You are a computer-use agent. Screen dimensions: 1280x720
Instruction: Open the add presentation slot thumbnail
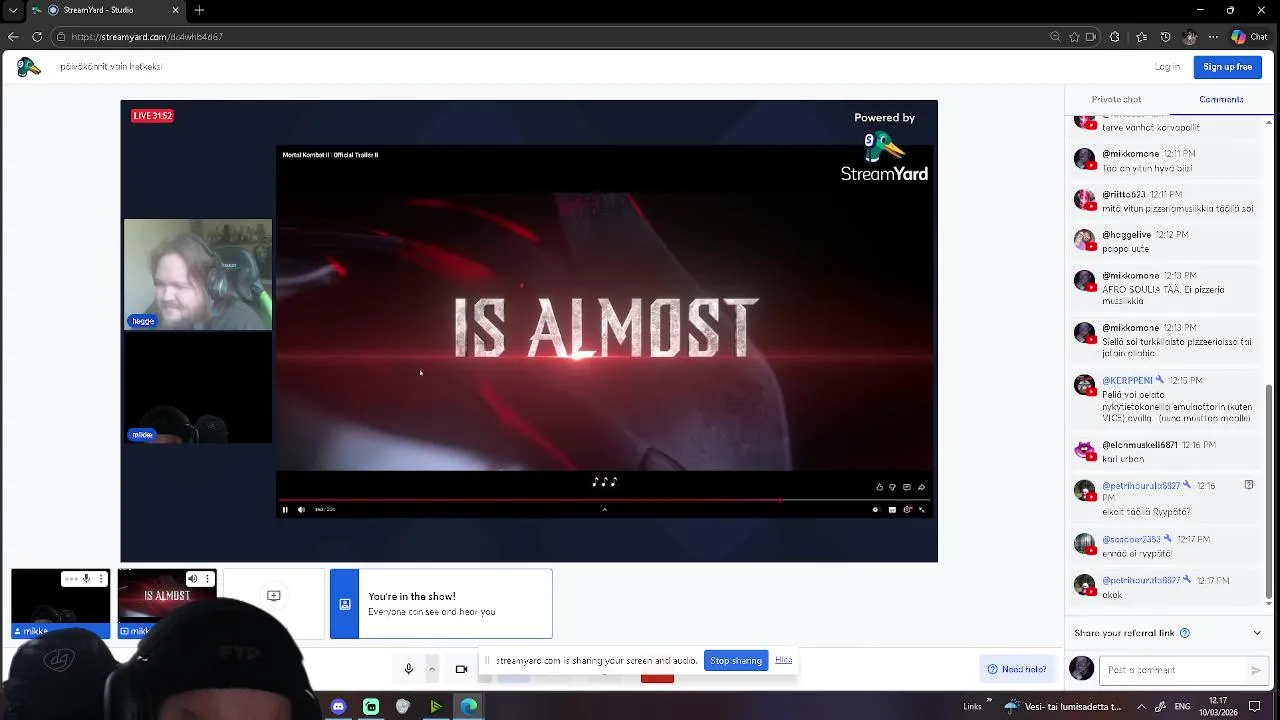(273, 596)
